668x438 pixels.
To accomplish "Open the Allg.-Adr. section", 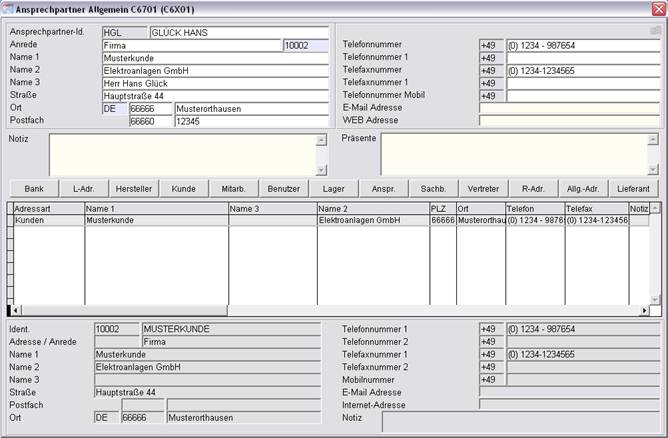I will tap(583, 188).
